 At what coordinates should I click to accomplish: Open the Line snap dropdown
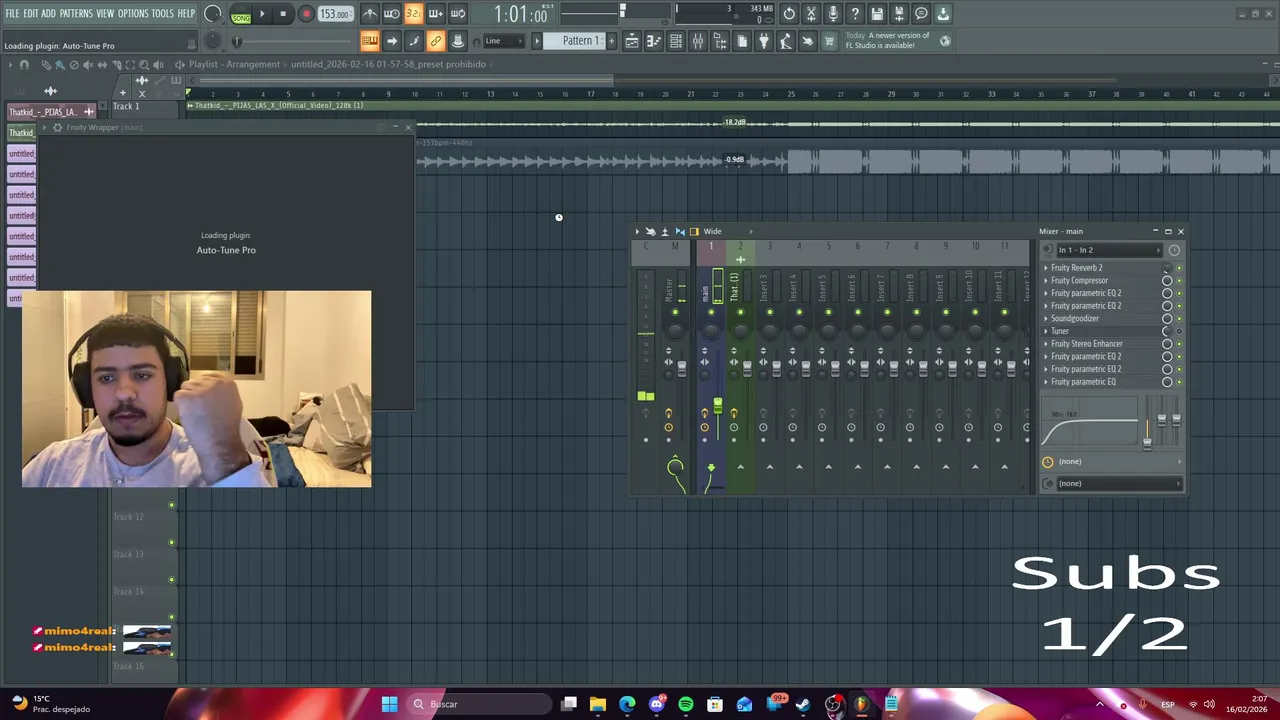[505, 41]
